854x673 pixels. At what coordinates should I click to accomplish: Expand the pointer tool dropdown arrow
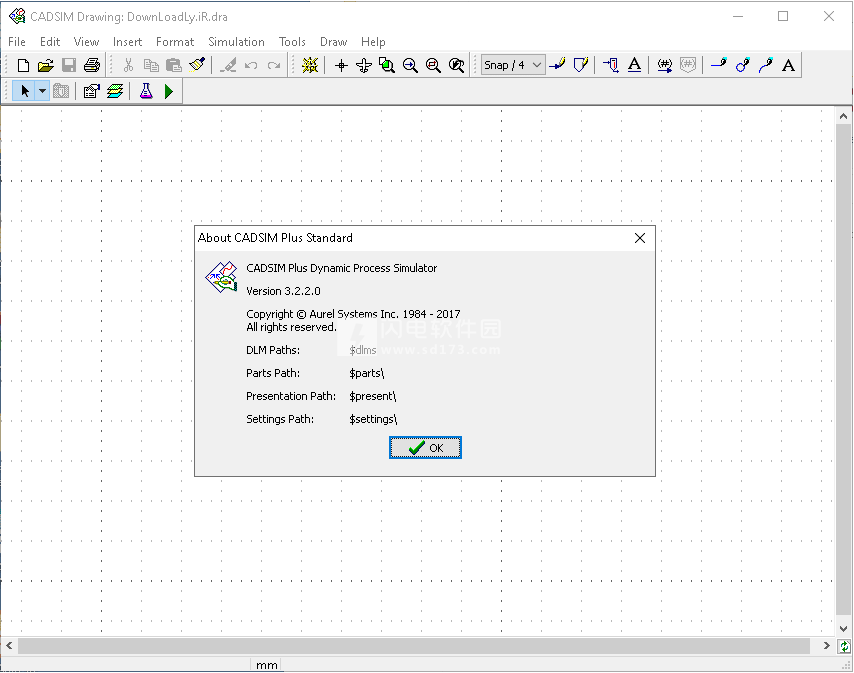pyautogui.click(x=42, y=91)
